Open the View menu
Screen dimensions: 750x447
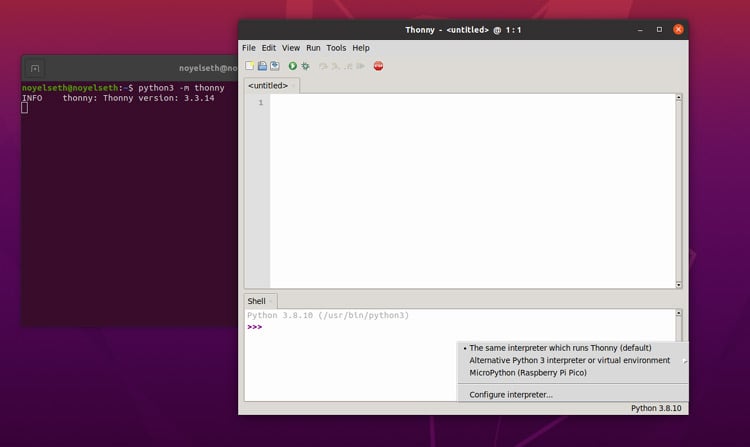coord(291,48)
